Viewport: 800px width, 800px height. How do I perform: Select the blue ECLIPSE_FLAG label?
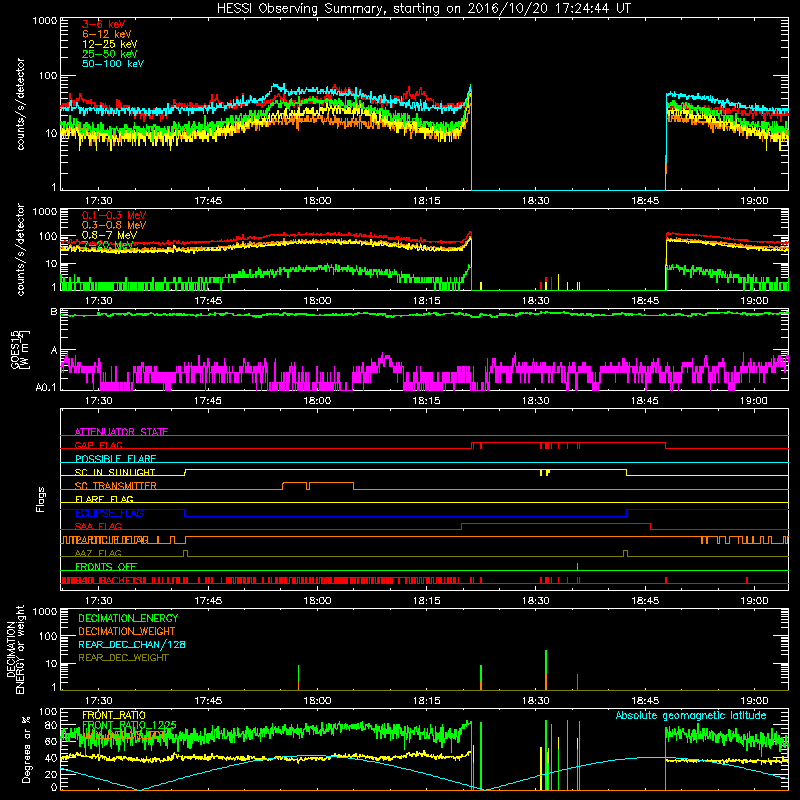(109, 513)
